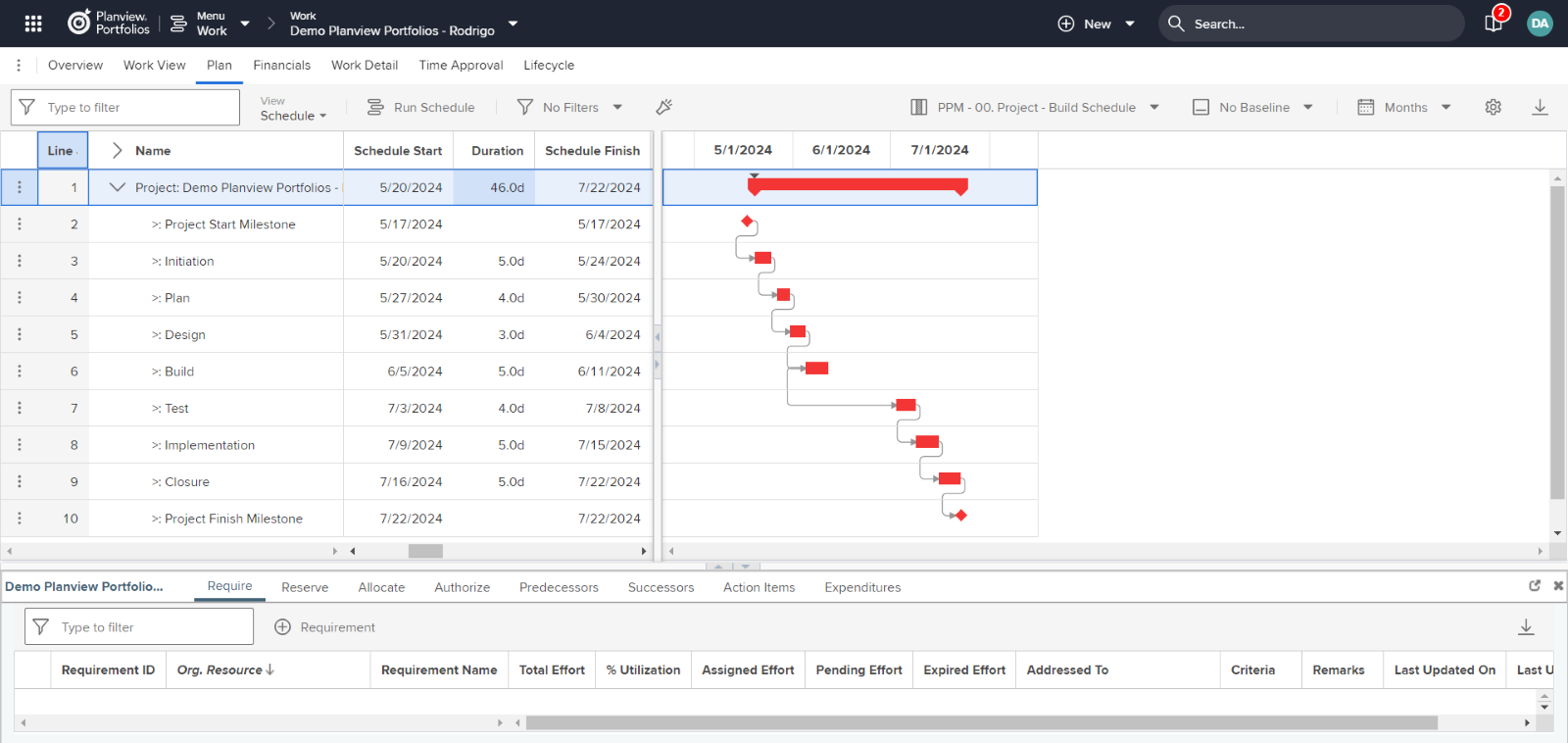Open the PPM Build Schedule column set dropdown

tap(1035, 107)
